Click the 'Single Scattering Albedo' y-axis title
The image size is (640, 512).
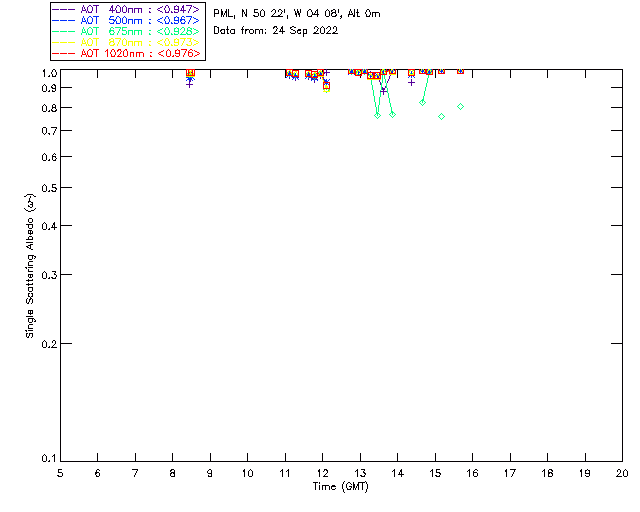coord(30,266)
